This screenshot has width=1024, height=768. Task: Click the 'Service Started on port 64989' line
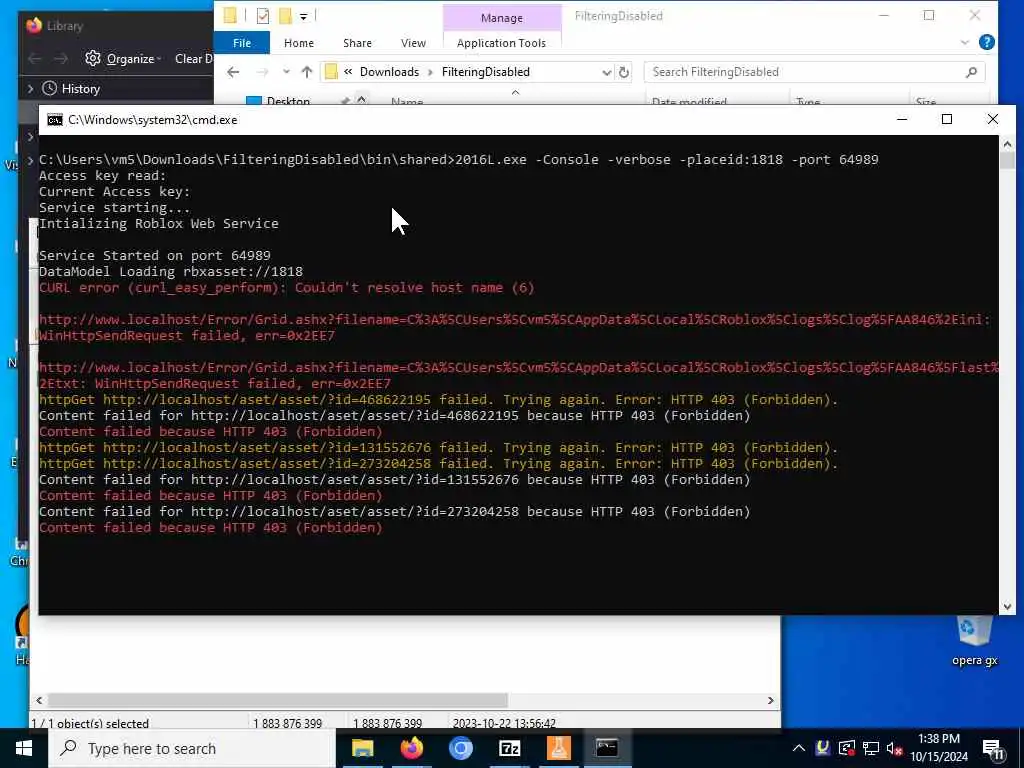(155, 255)
